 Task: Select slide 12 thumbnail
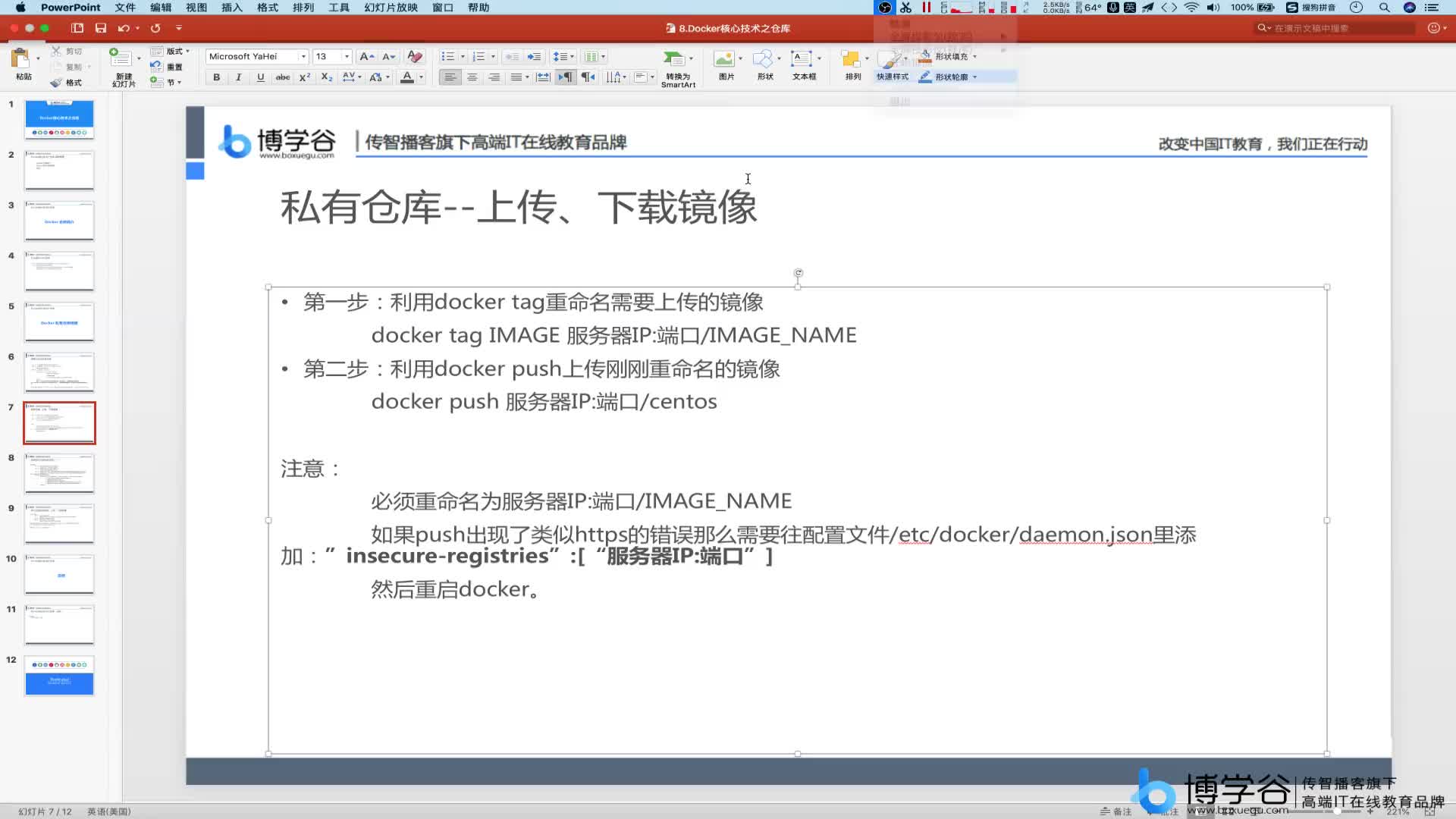pos(59,675)
